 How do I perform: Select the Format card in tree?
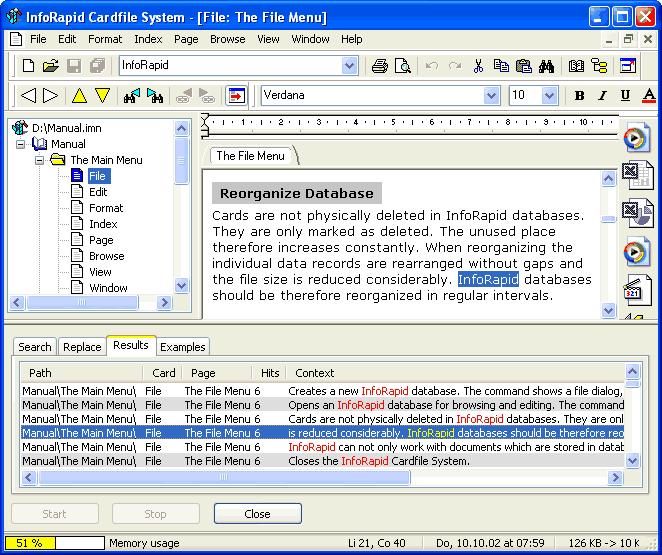[106, 208]
